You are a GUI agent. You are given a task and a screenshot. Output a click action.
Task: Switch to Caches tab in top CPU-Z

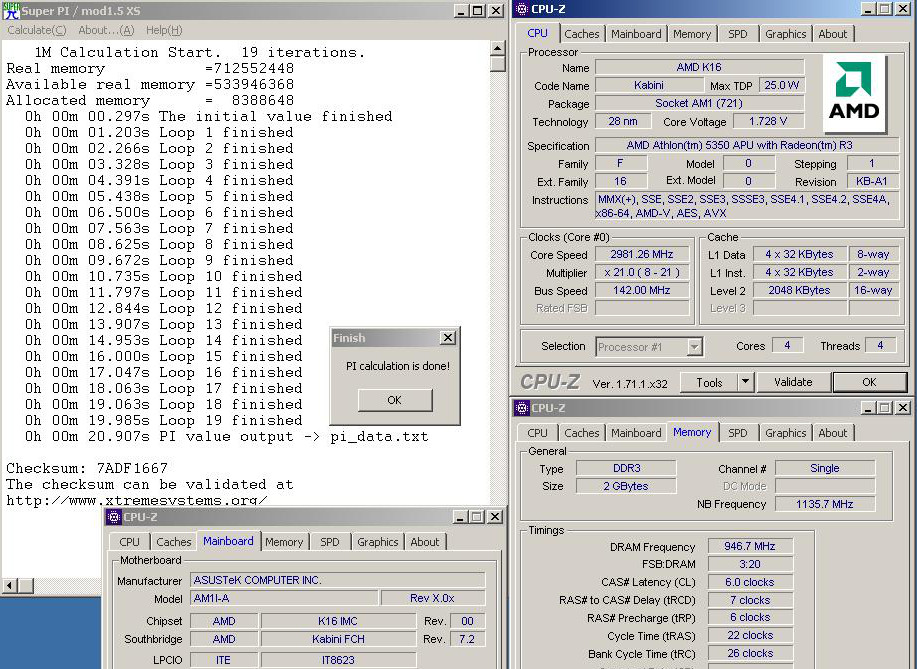click(581, 34)
